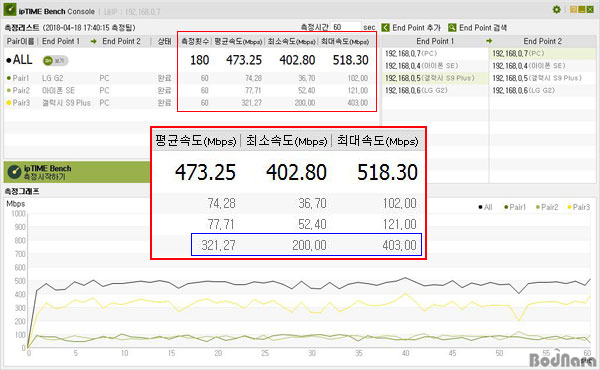The image size is (600, 370).
Task: Select the Pair3 갤럭시 S9 Plus row
Action: (x=90, y=103)
